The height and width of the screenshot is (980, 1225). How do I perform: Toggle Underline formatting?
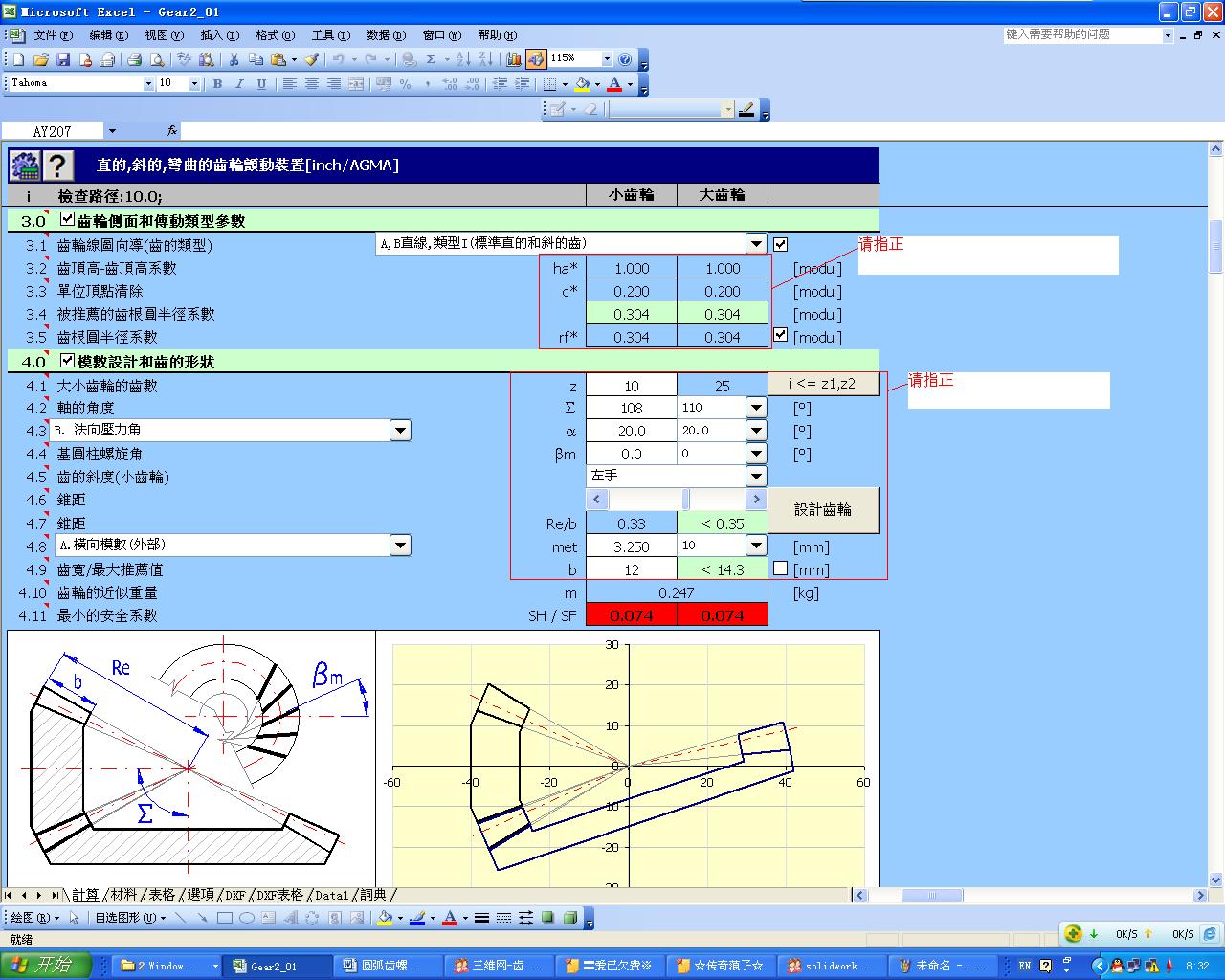click(x=261, y=84)
